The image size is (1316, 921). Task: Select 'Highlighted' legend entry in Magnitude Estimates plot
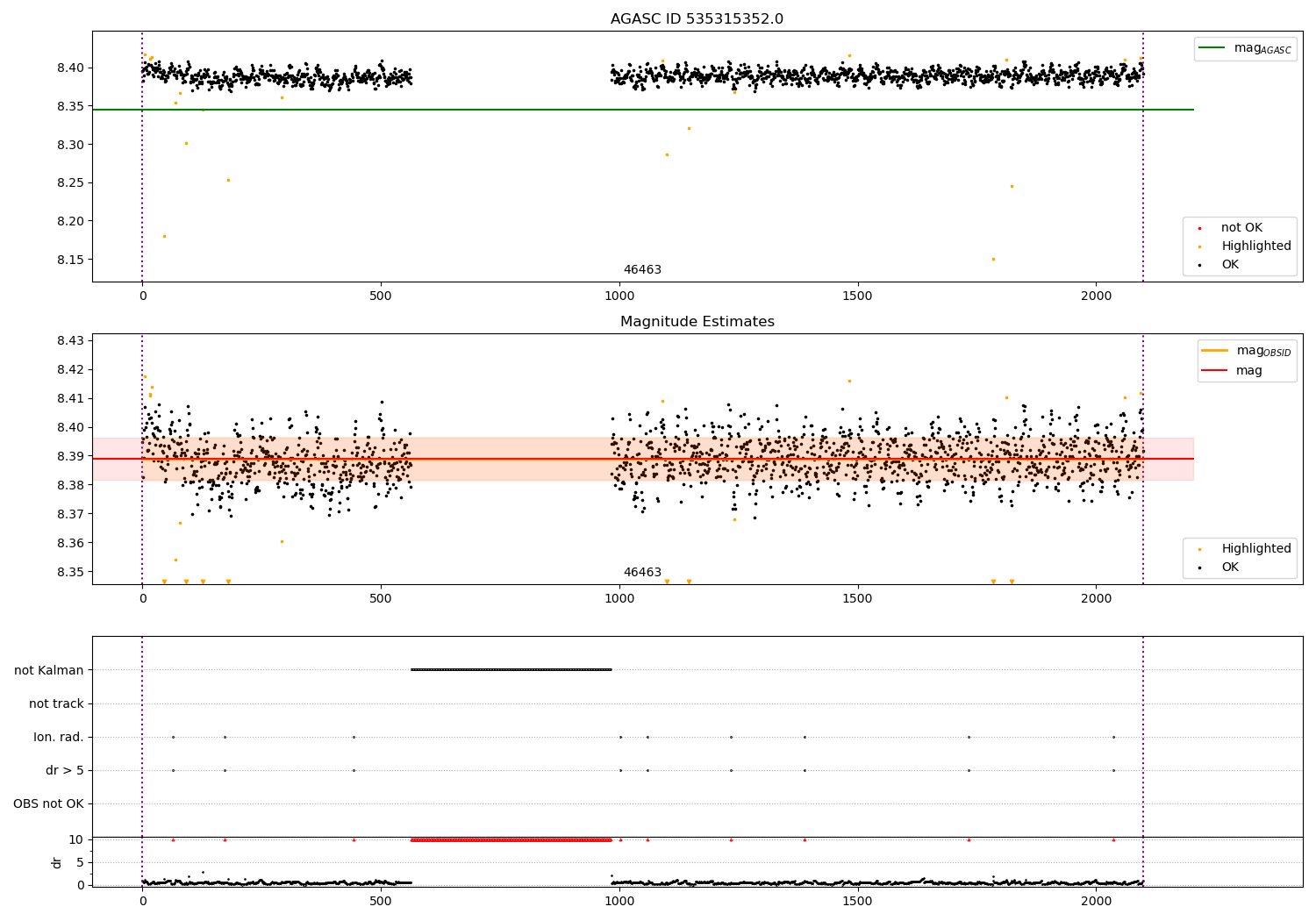point(1255,549)
